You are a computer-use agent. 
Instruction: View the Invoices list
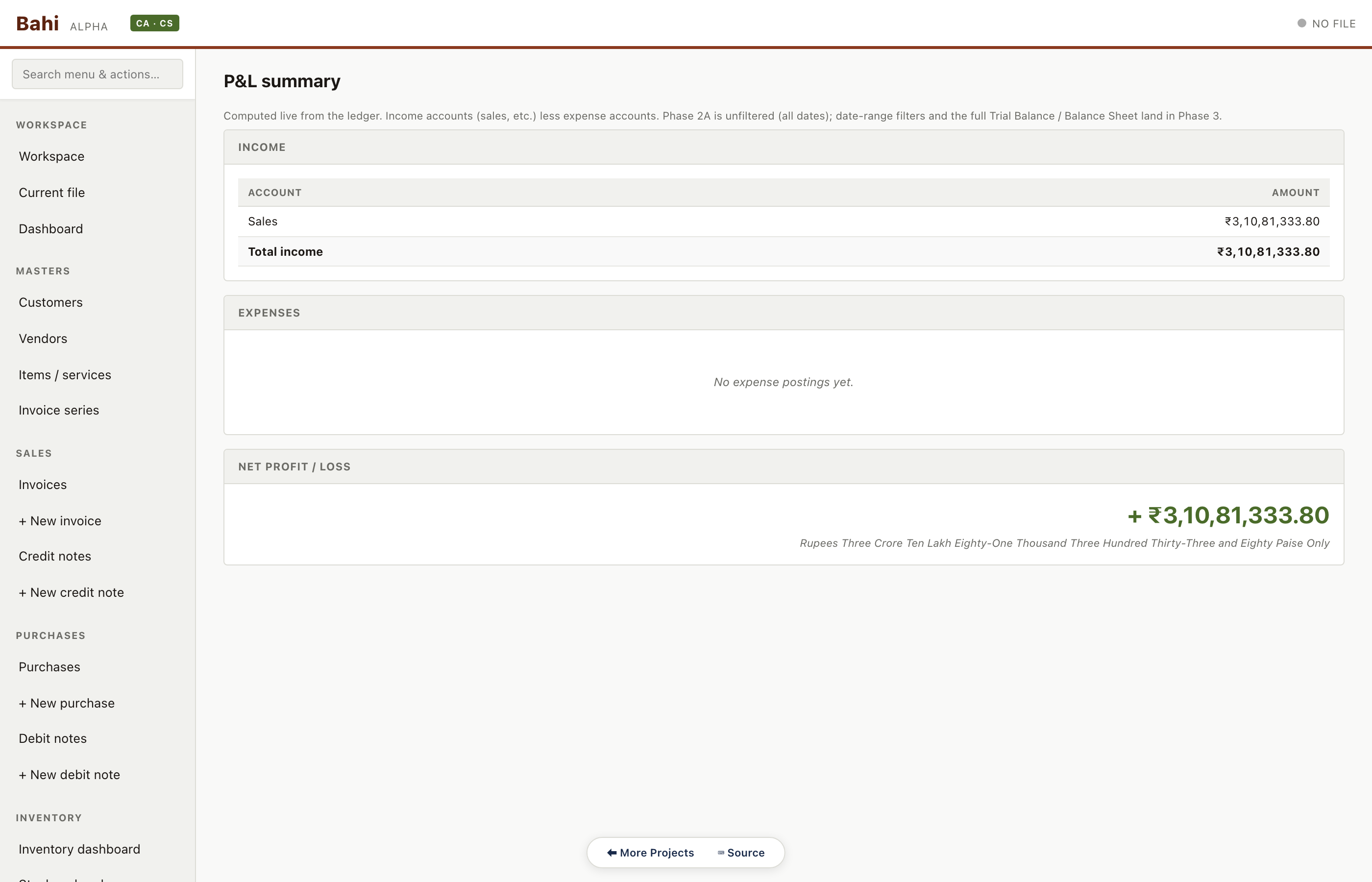43,485
